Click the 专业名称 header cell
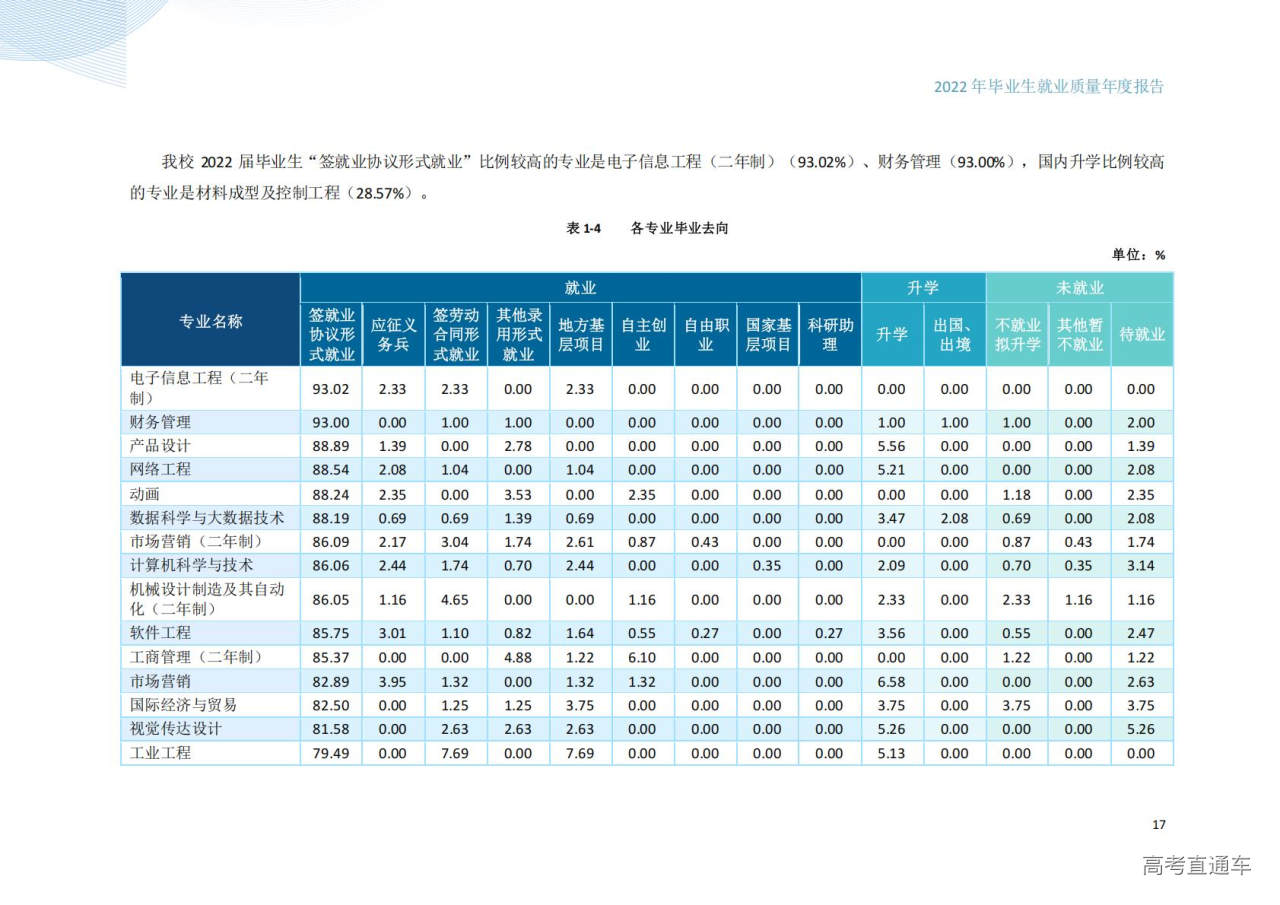Image resolution: width=1280 pixels, height=905 pixels. coord(210,321)
